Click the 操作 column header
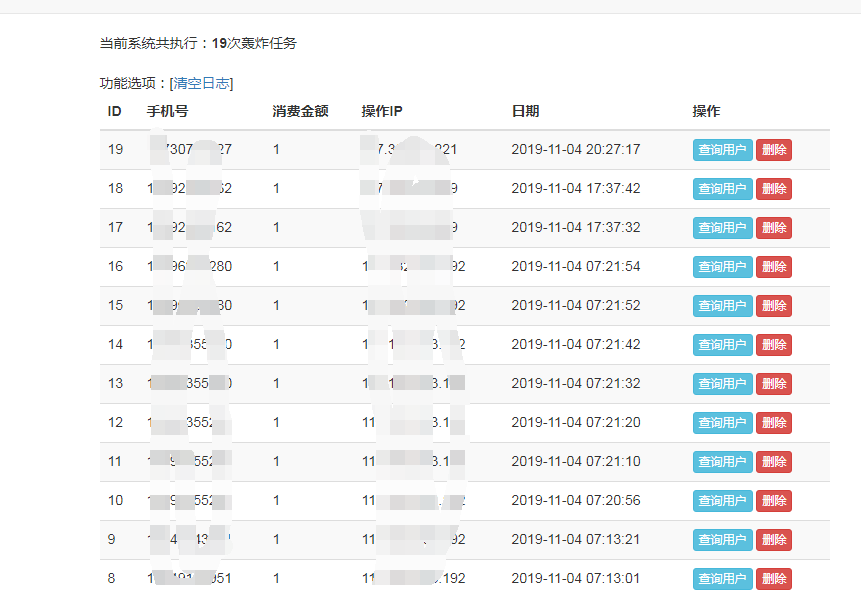 pyautogui.click(x=706, y=111)
